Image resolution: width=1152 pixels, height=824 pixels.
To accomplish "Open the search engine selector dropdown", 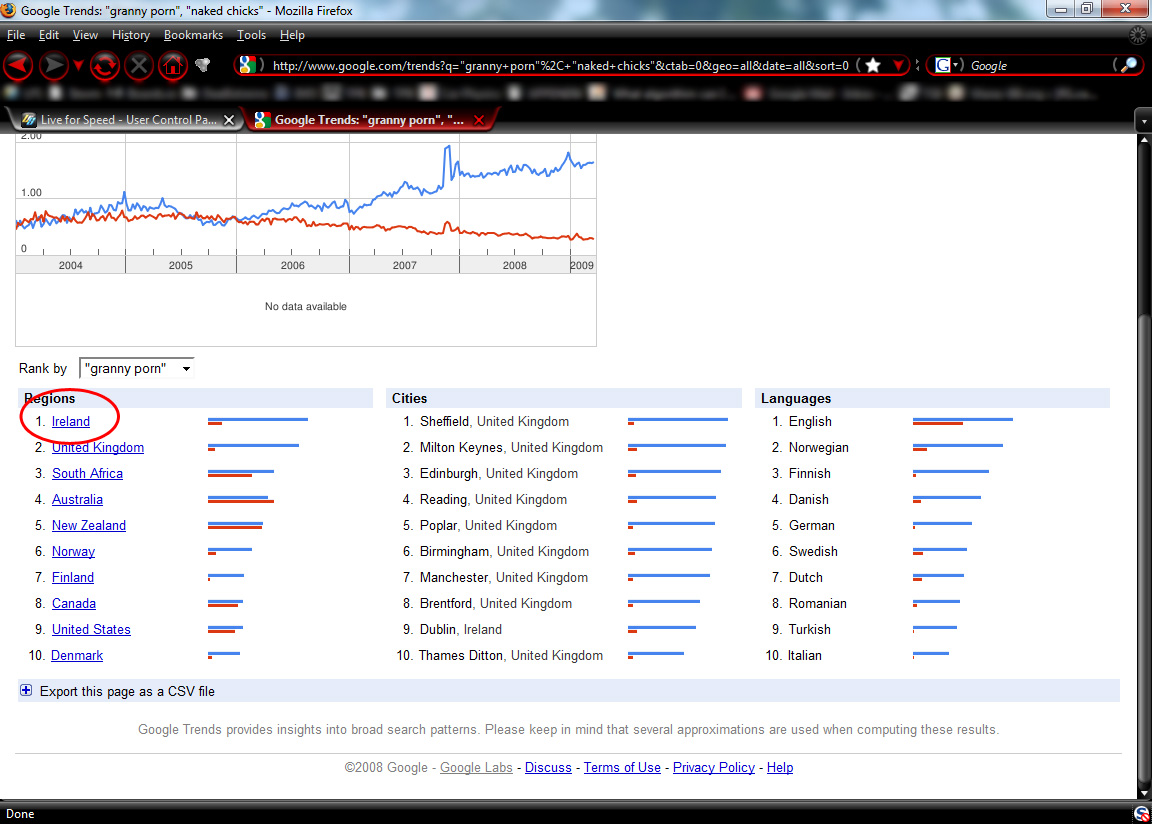I will coord(948,65).
